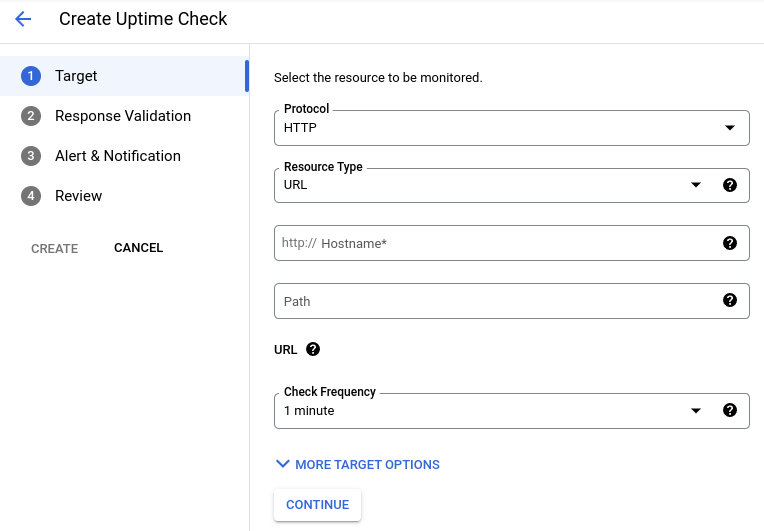This screenshot has width=764, height=531.
Task: Click the Create button
Action: click(54, 248)
